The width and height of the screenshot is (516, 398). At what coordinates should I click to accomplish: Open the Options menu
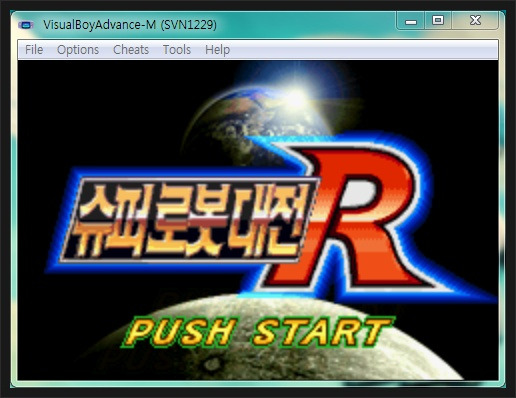78,50
